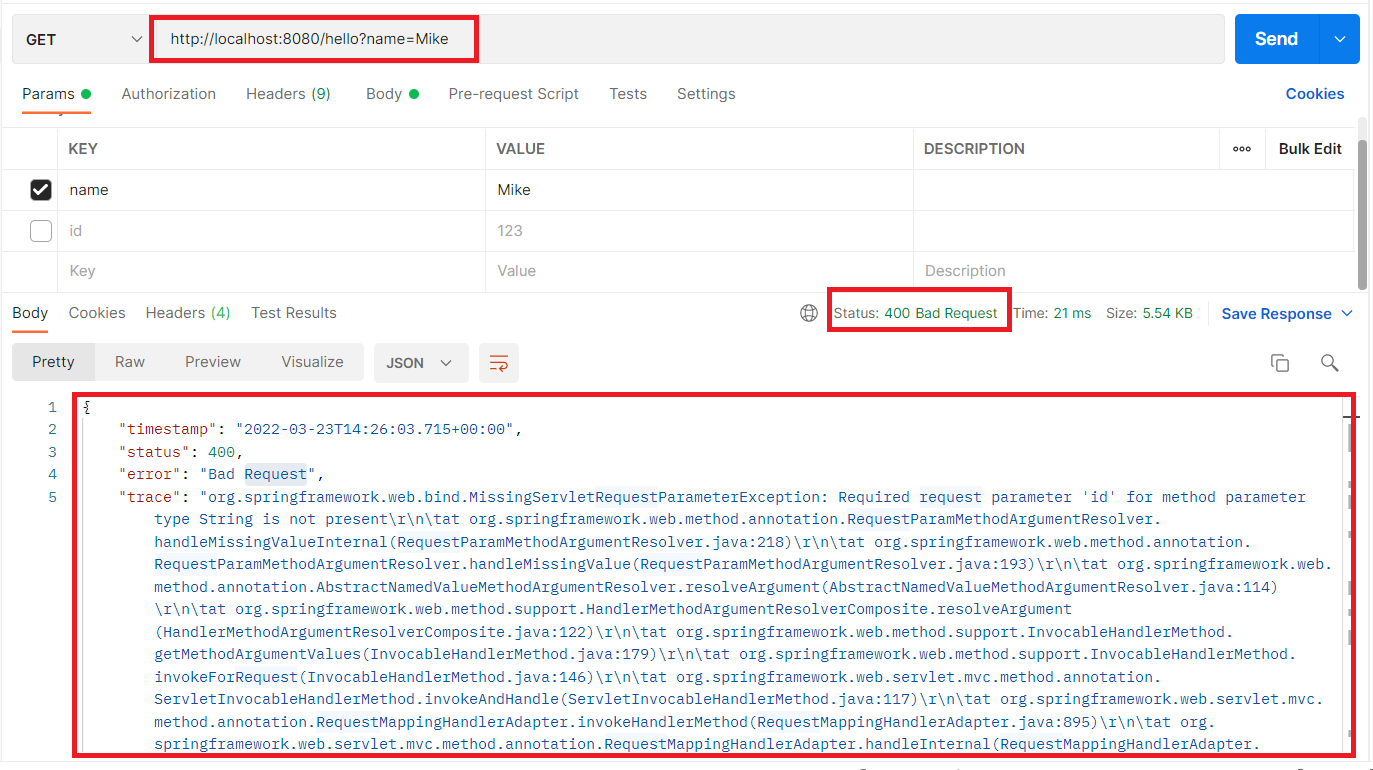1373x770 pixels.
Task: Open the Cookies link
Action: 1314,94
